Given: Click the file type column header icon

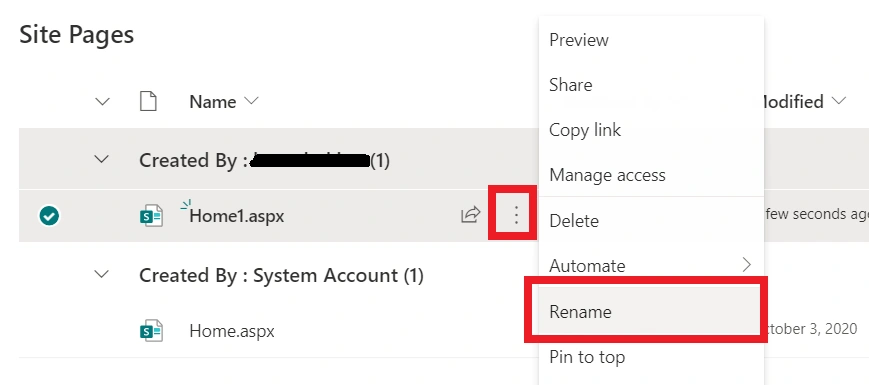Looking at the screenshot, I should pos(148,101).
